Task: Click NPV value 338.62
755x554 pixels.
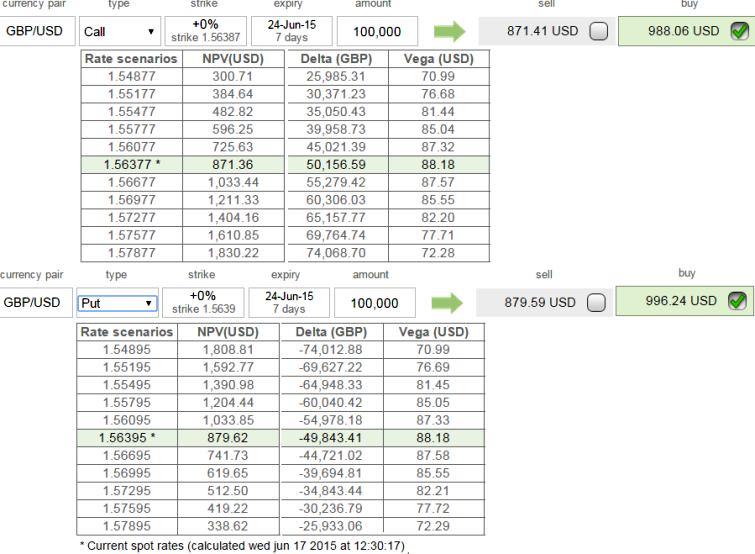Action: [228, 526]
